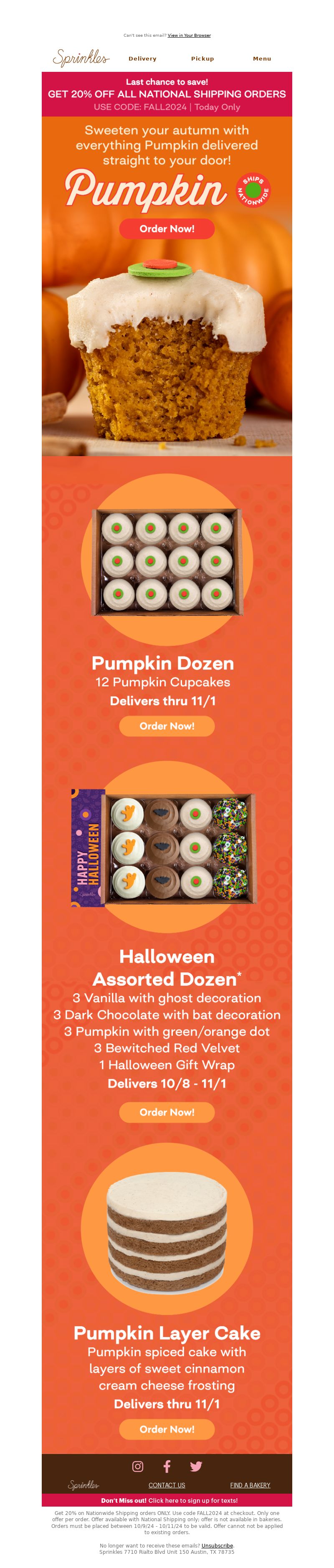Open the Facebook icon in footer
This screenshot has height=1568, width=334.
[167, 1467]
